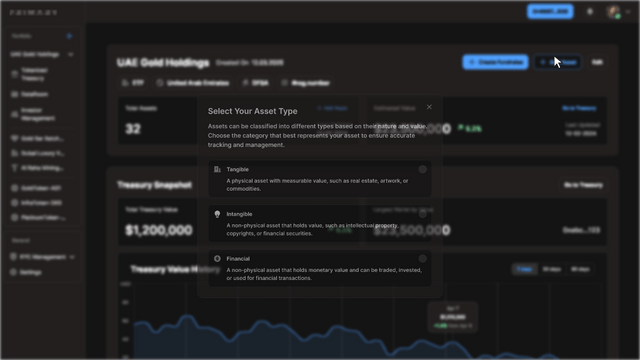Click the Tangible option title text

pos(238,169)
